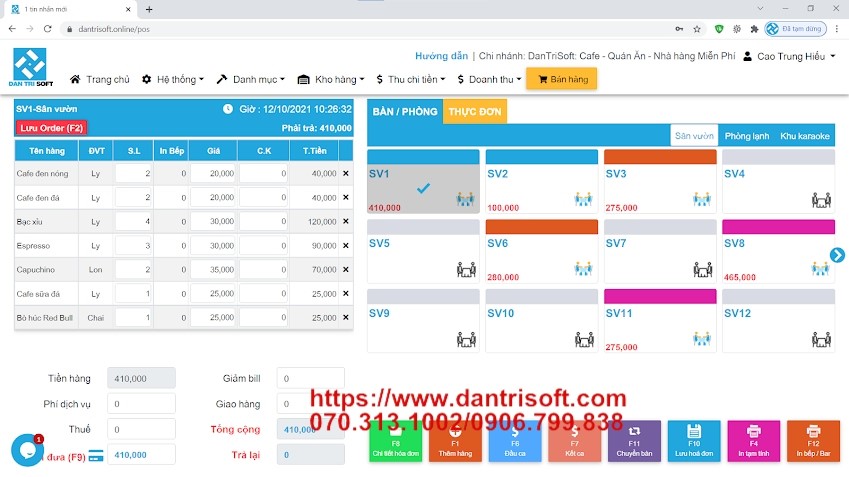Switch to the THỰC ĐƠN tab
The image size is (849, 477).
pyautogui.click(x=475, y=112)
